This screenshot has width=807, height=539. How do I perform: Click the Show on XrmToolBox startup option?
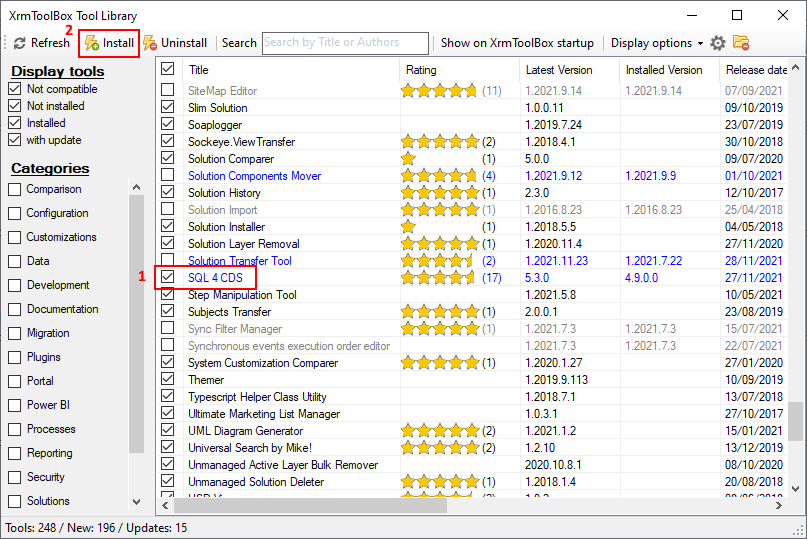point(517,43)
